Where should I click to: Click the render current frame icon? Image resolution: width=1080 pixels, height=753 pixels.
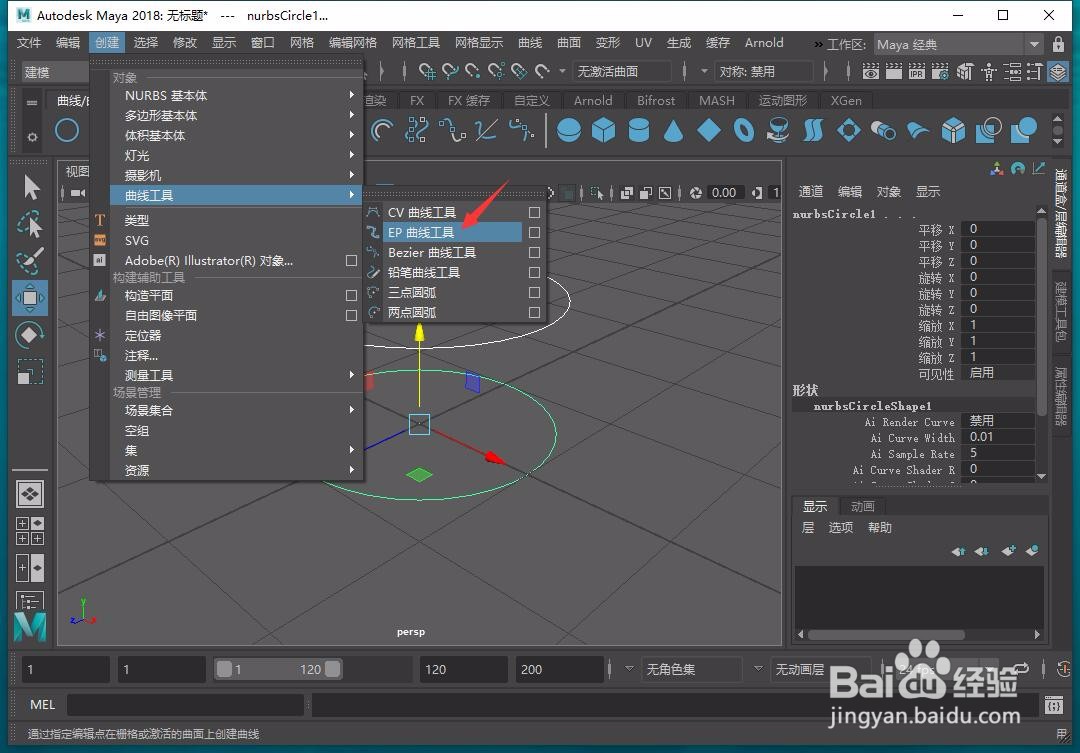click(894, 71)
